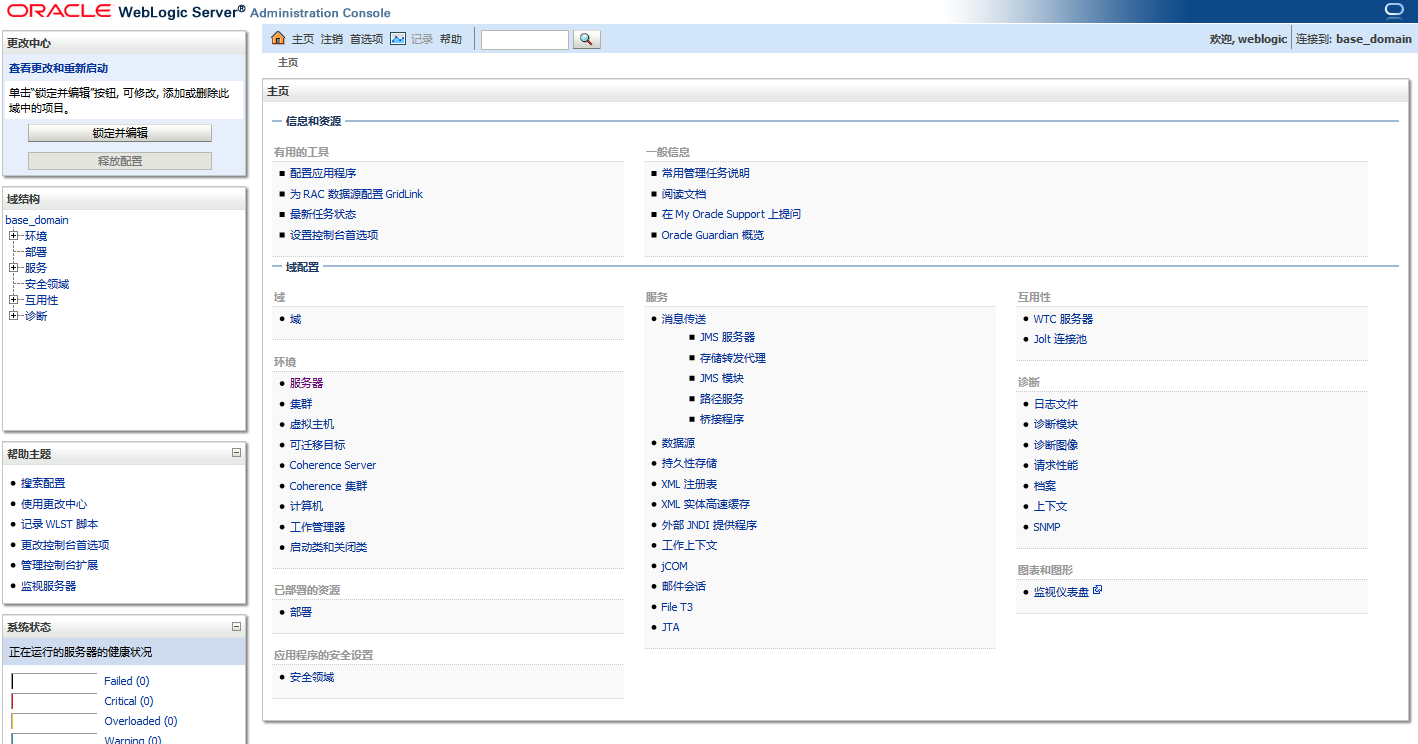Open the 集群 link under 环境
1418x744 pixels.
(x=301, y=404)
